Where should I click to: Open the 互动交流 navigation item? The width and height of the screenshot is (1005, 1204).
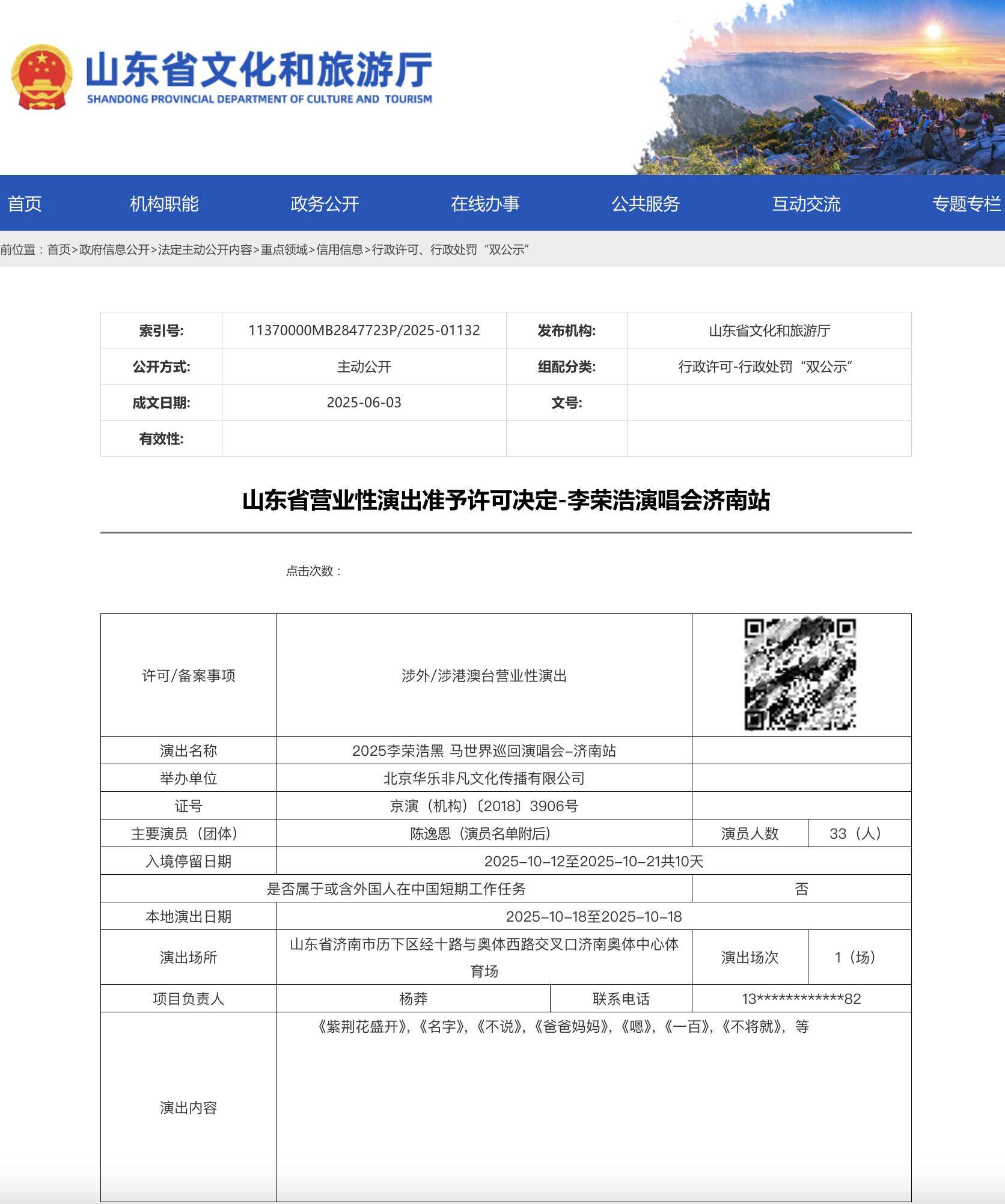click(x=808, y=204)
